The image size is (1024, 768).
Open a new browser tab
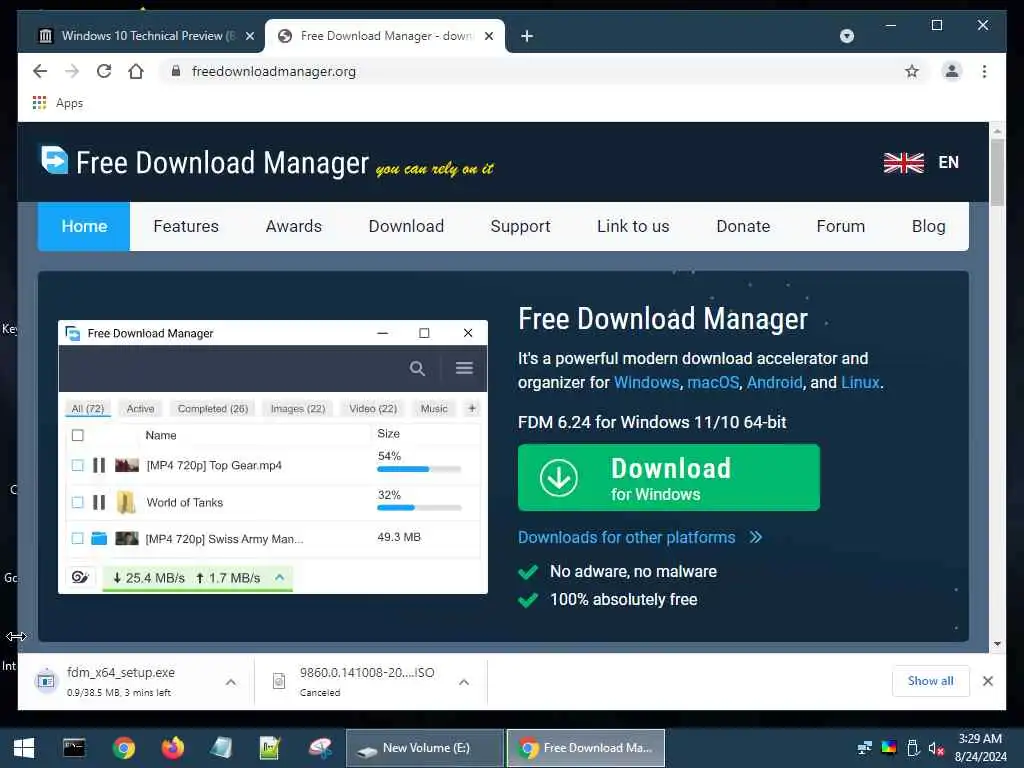[527, 36]
